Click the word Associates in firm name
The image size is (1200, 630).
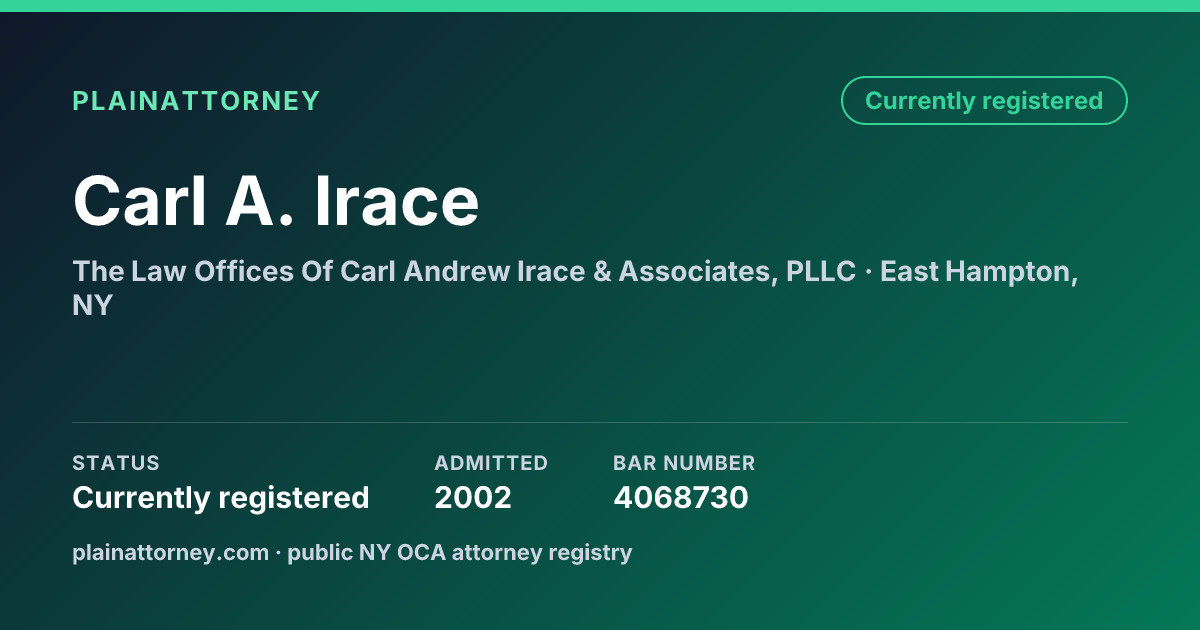click(695, 271)
